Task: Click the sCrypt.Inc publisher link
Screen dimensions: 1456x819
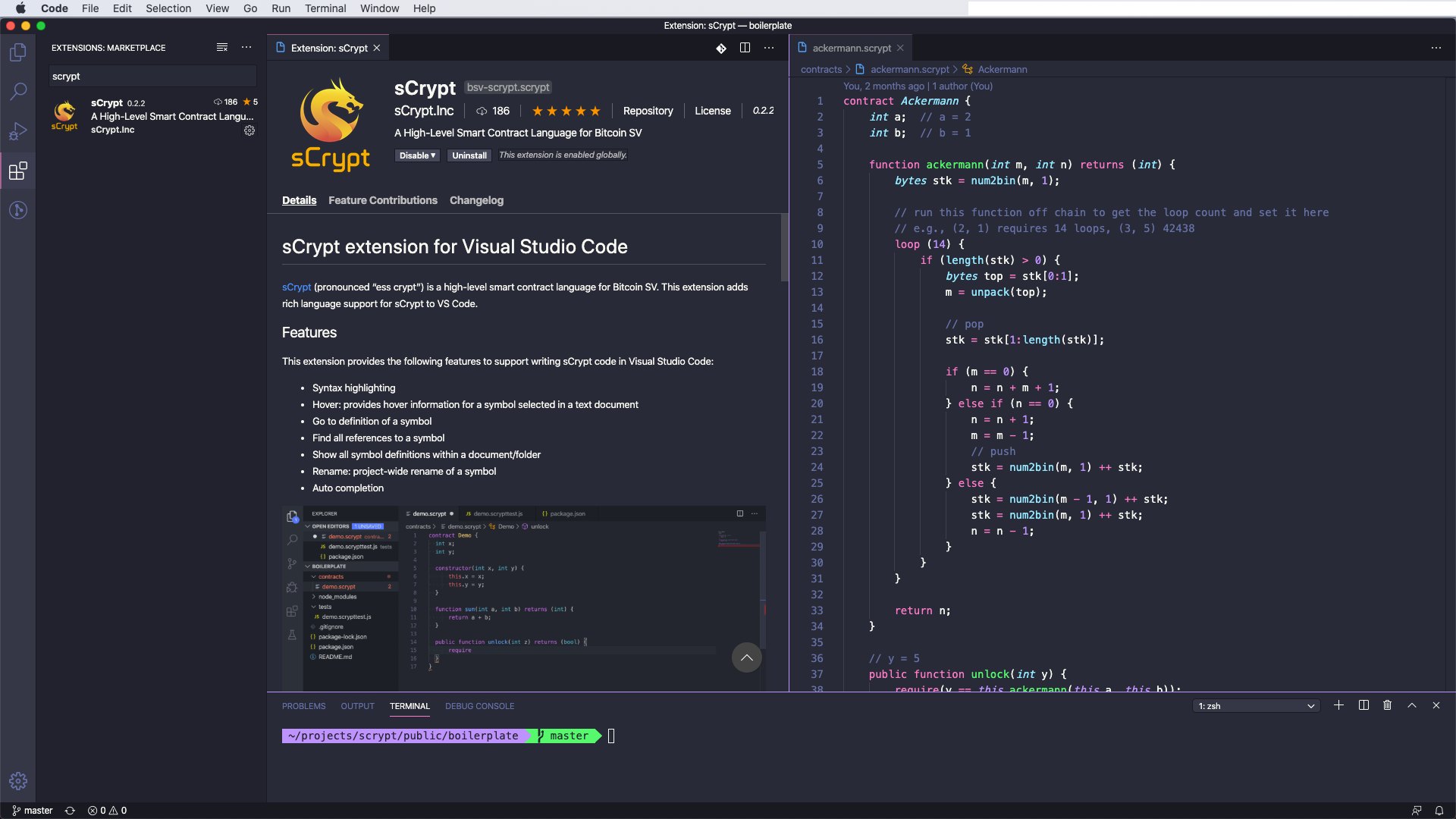Action: point(424,111)
